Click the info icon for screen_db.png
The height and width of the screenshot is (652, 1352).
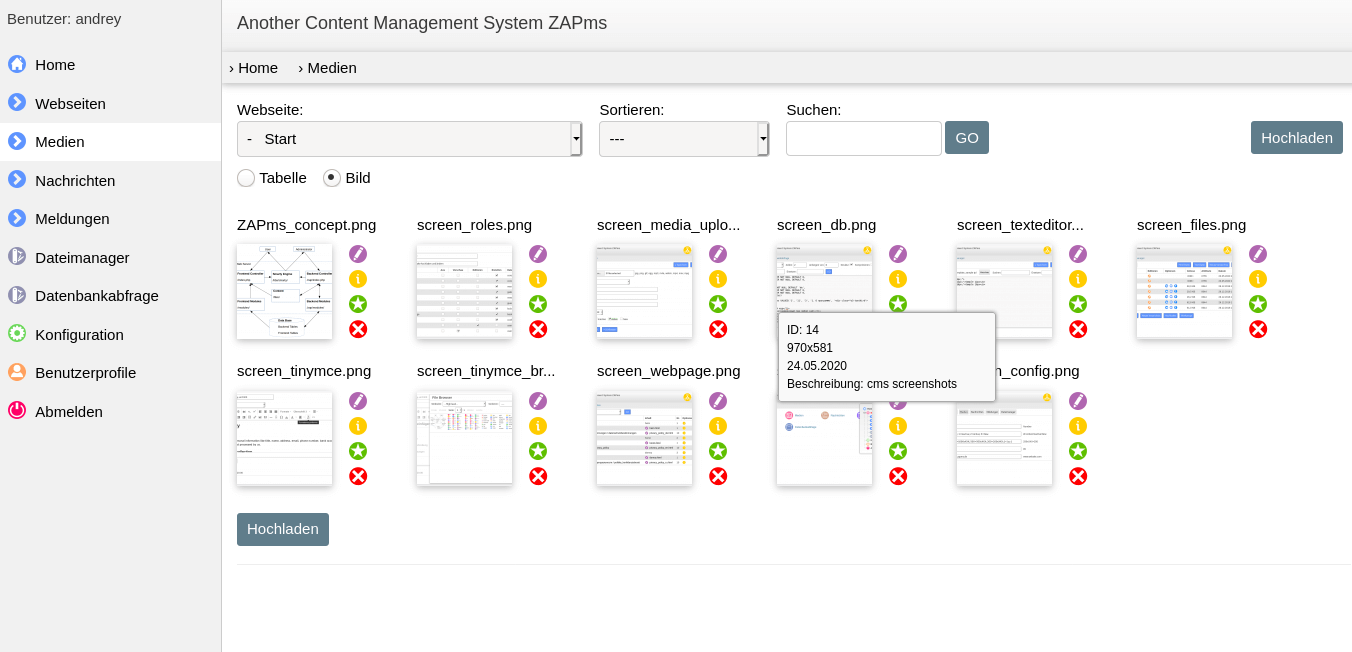tap(898, 279)
